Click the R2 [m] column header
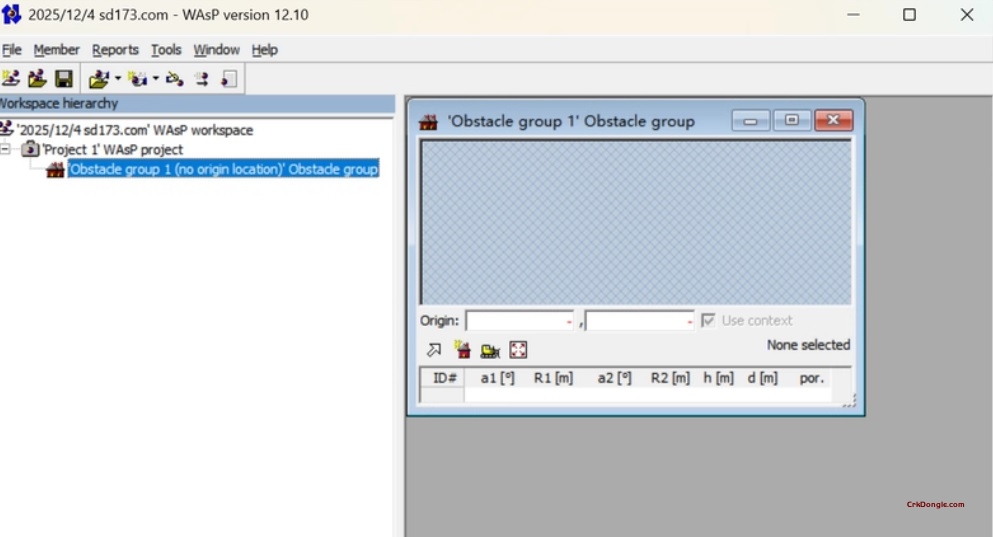 click(x=670, y=378)
